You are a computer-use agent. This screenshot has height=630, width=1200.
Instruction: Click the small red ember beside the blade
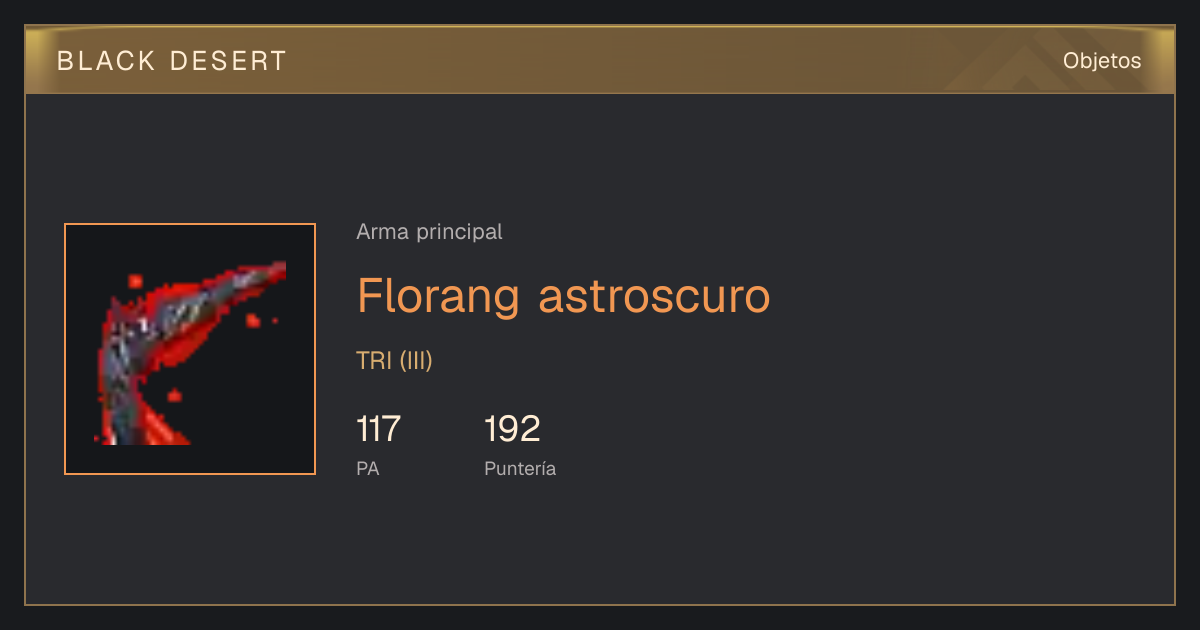(x=253, y=320)
